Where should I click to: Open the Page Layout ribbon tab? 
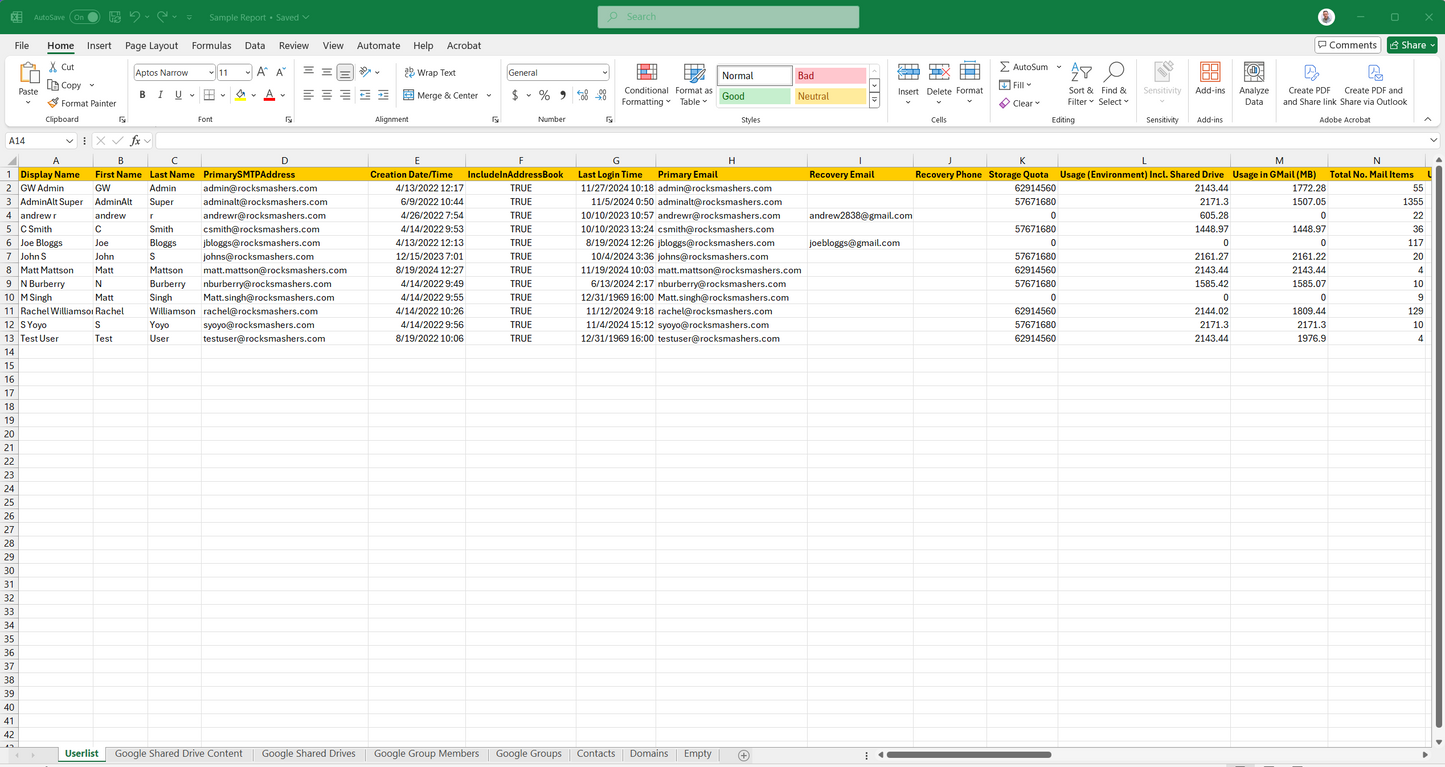tap(151, 46)
